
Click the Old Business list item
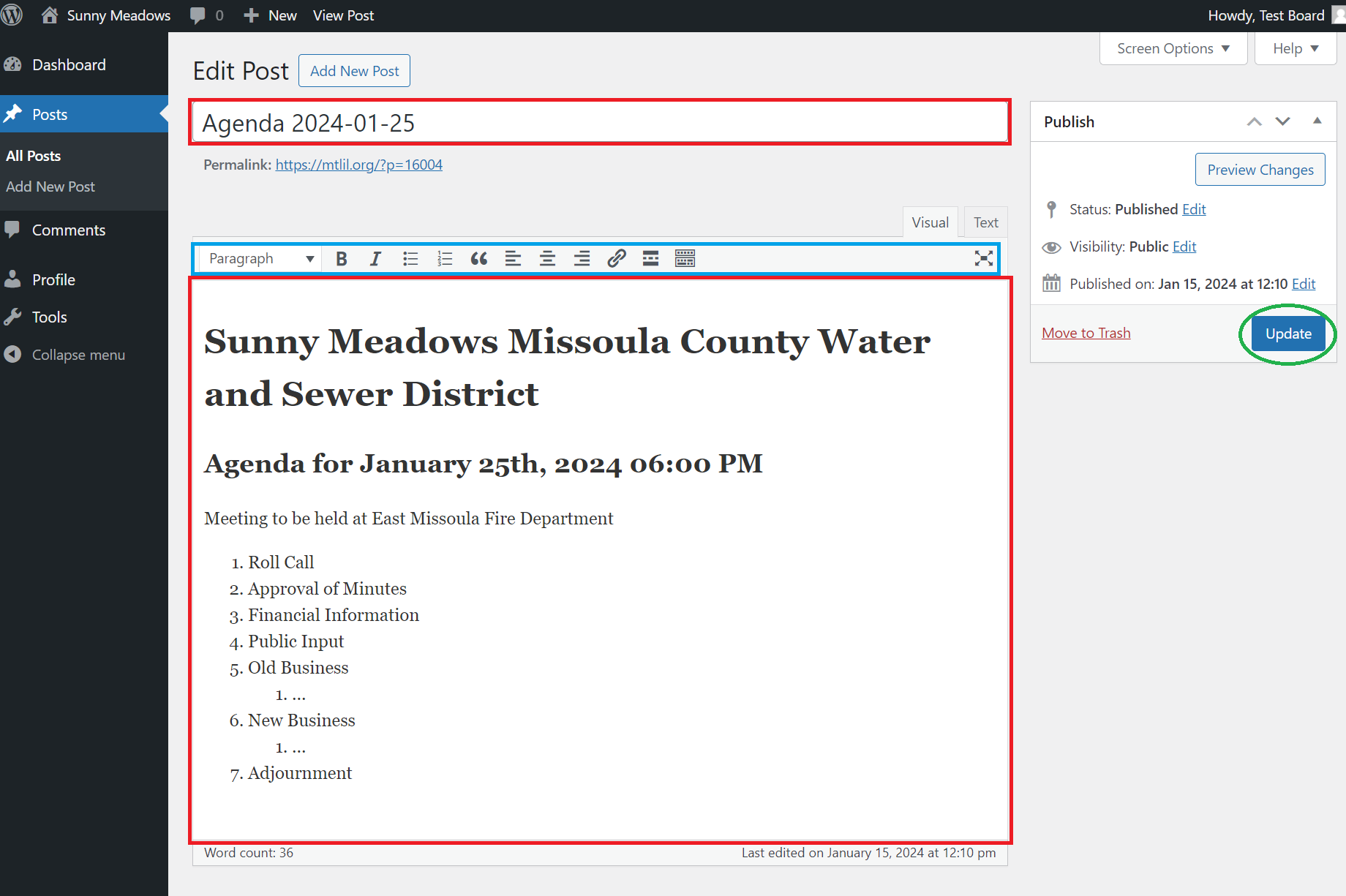[x=298, y=668]
